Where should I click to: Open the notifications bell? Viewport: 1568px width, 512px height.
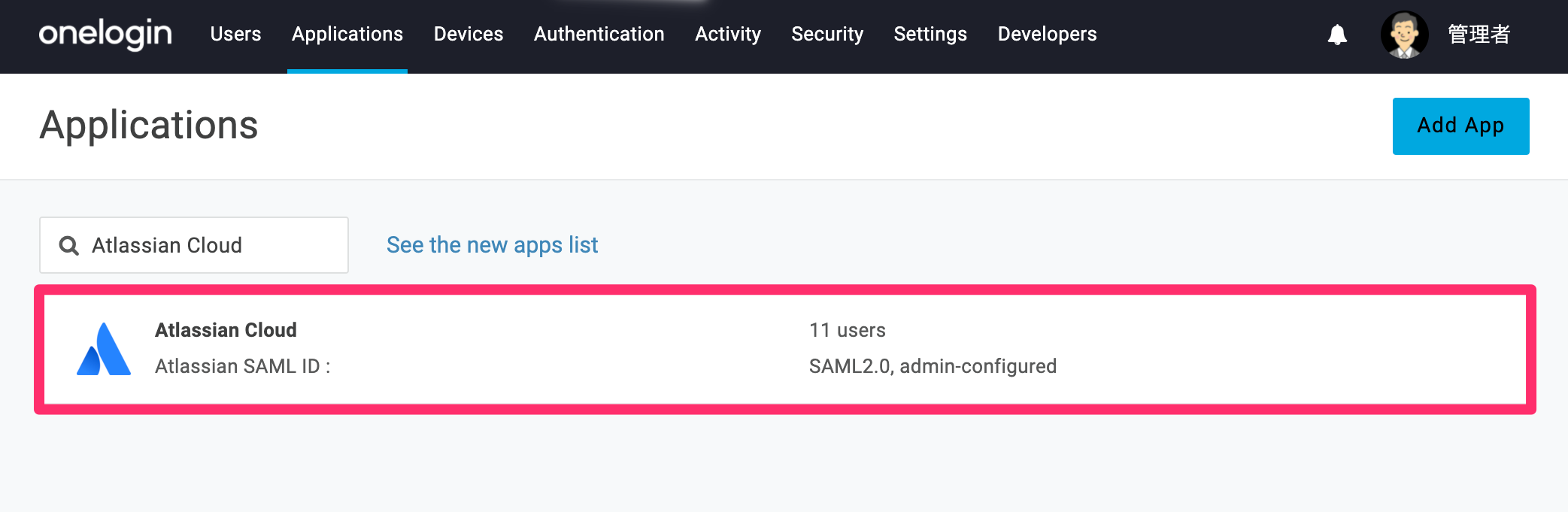pos(1337,35)
